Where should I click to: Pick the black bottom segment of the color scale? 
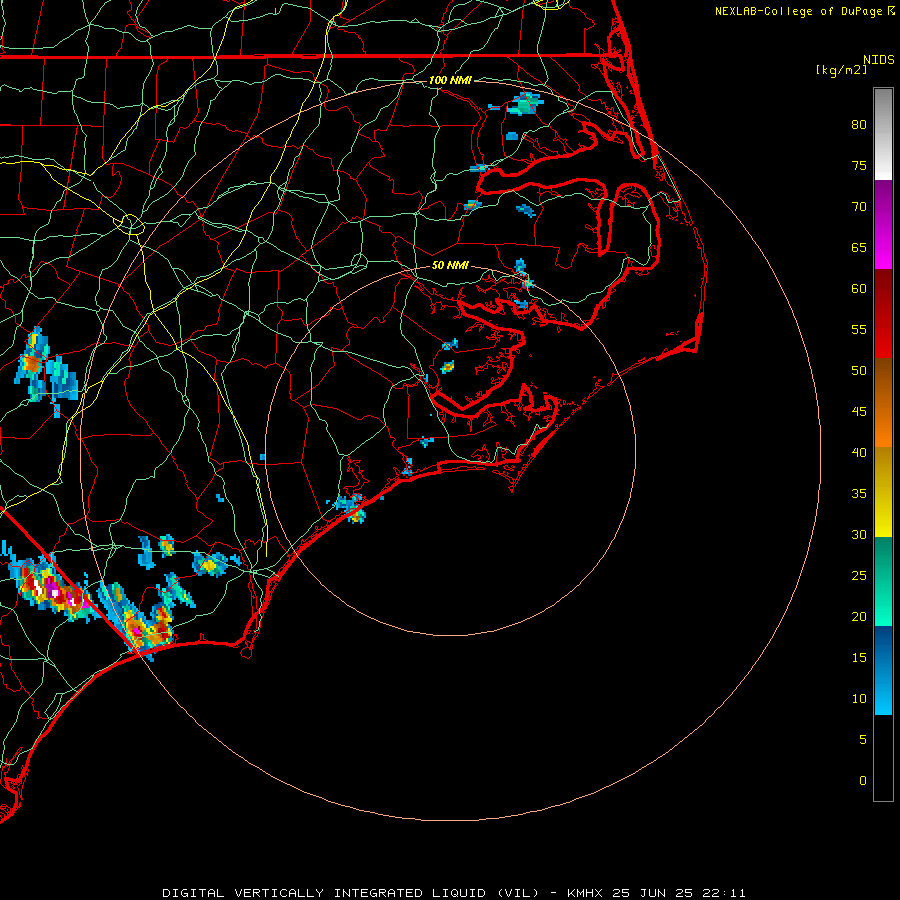(883, 757)
